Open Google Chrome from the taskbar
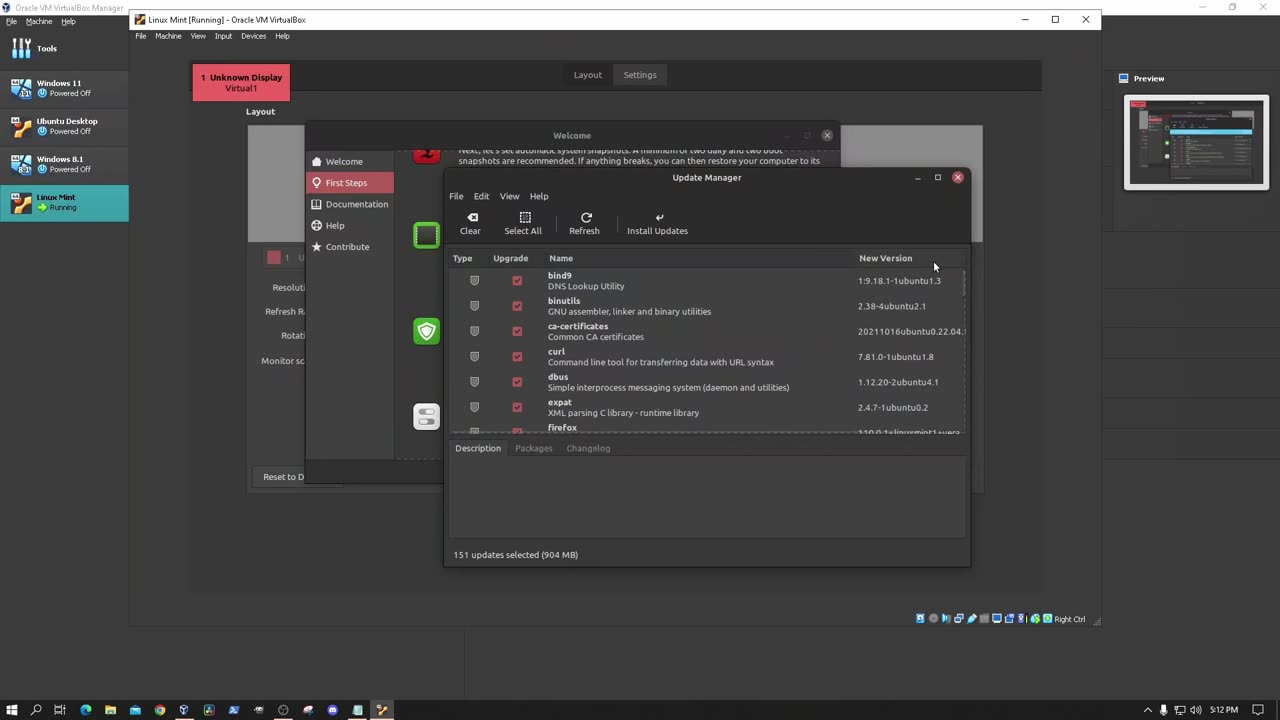 click(x=160, y=710)
